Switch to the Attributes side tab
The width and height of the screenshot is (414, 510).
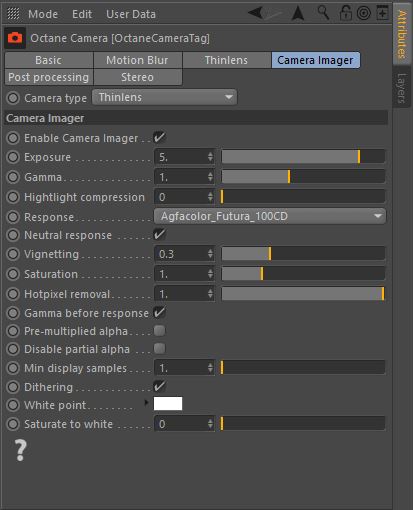pos(402,34)
